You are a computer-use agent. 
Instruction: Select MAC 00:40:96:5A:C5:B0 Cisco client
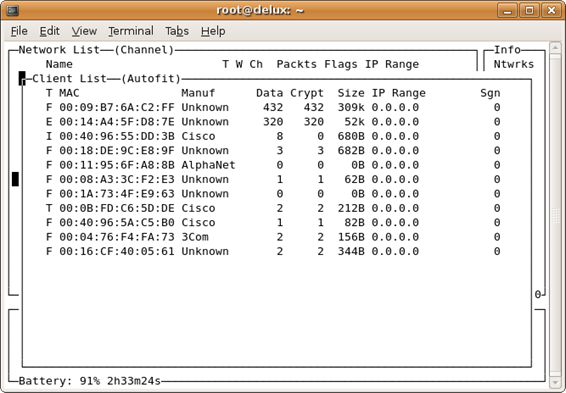[273, 223]
